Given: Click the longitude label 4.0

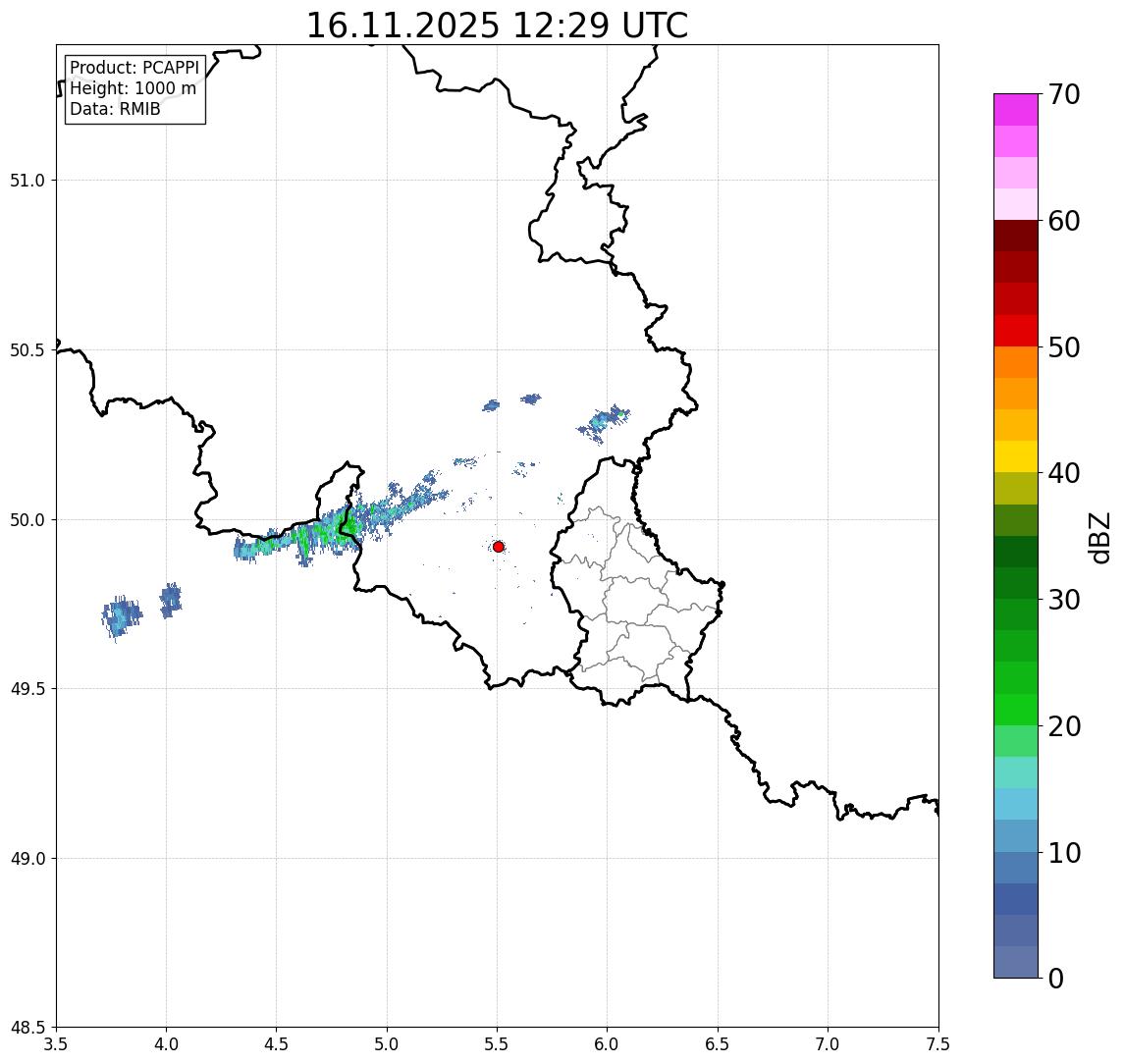Looking at the screenshot, I should pos(166,1044).
